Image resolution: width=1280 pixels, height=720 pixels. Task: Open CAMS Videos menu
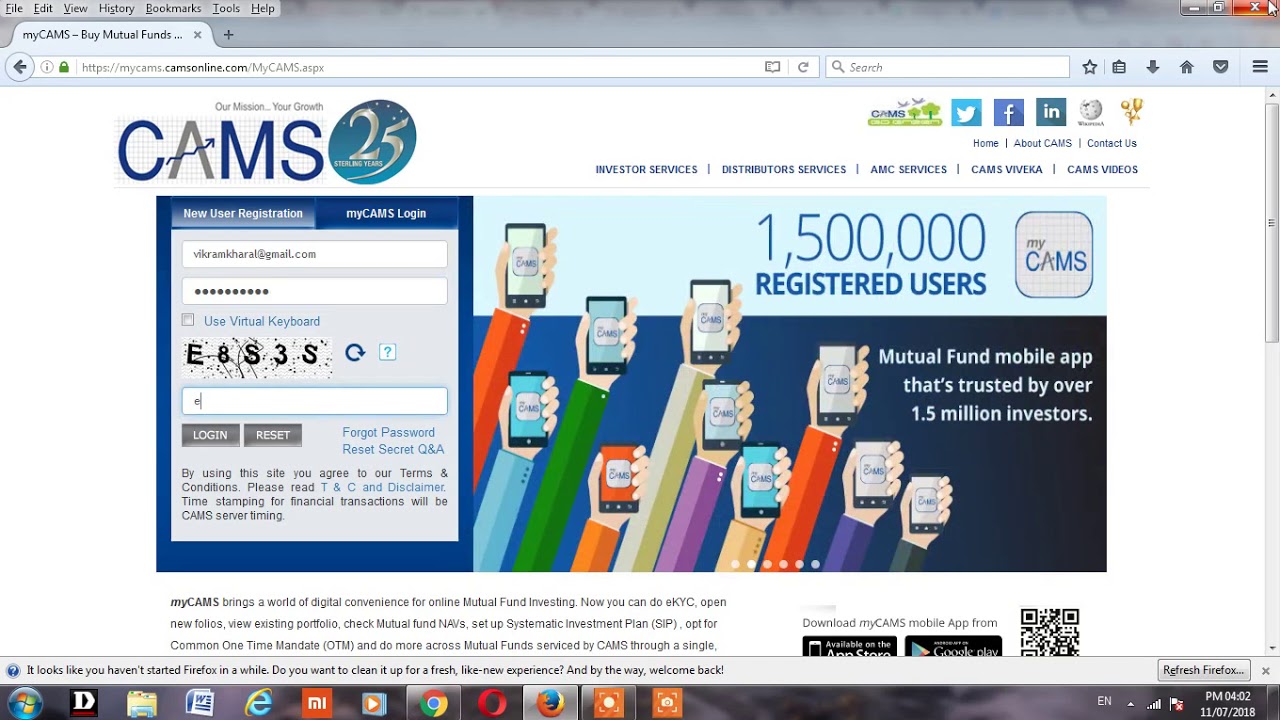tap(1102, 169)
